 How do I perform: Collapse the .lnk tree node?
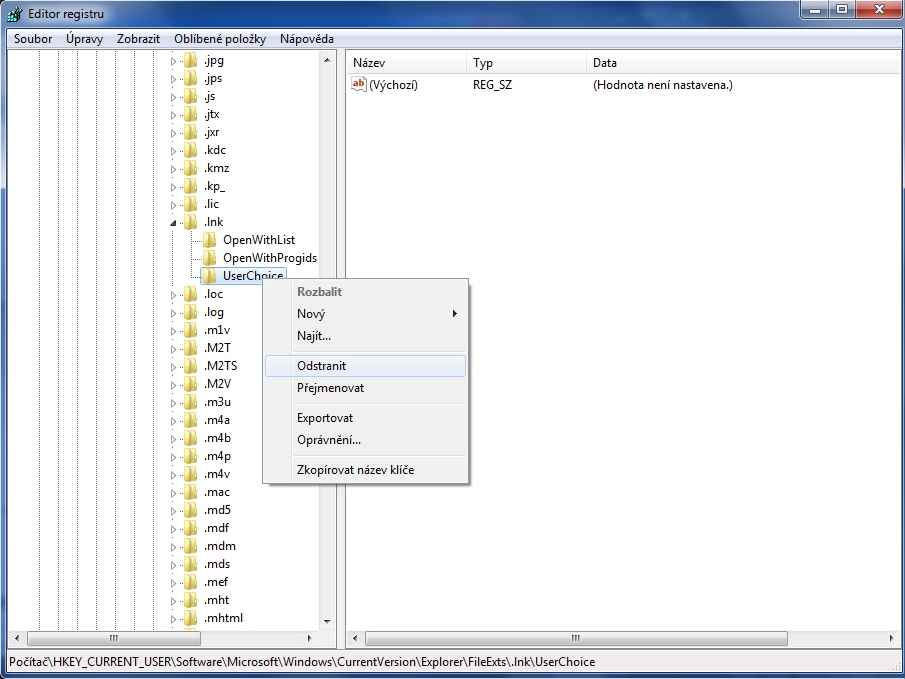tap(173, 222)
